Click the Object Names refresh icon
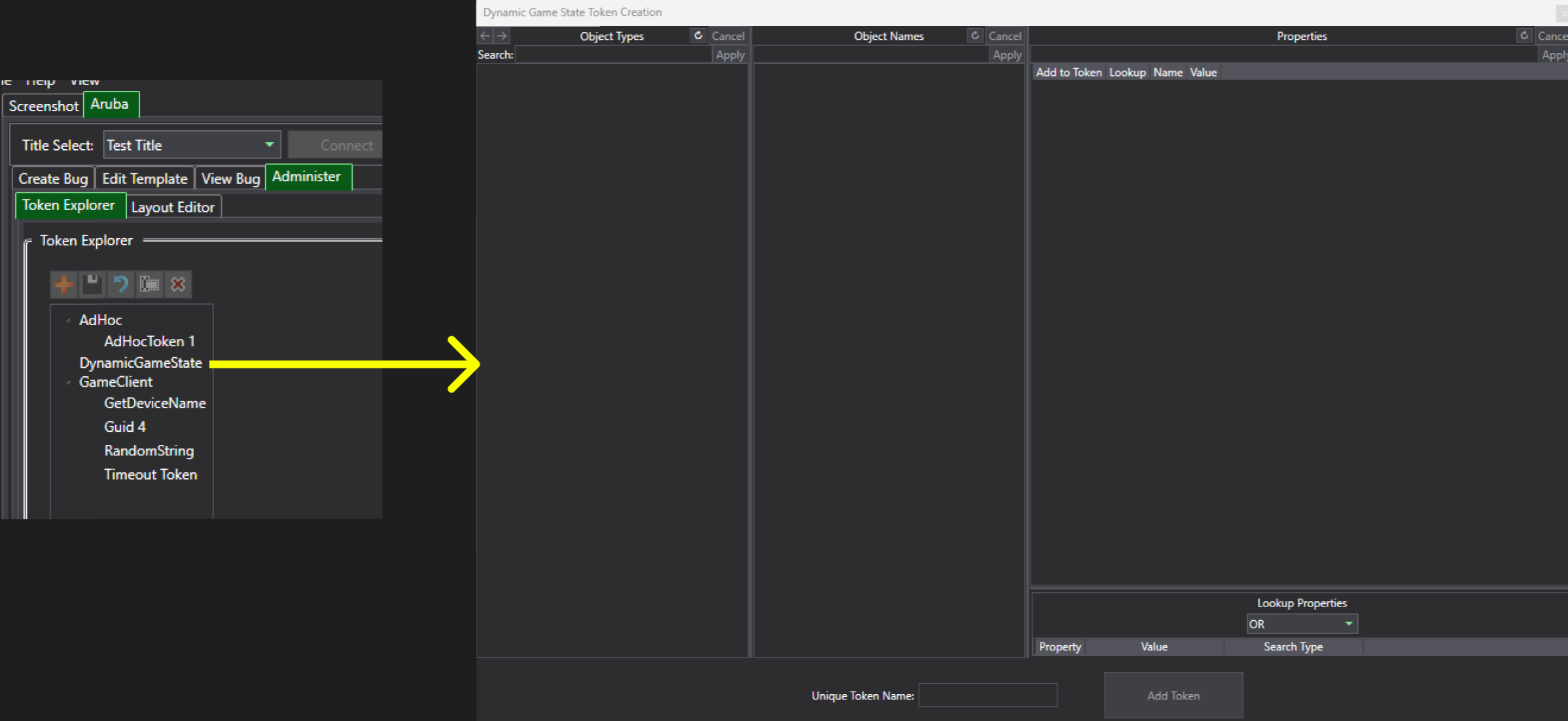Viewport: 1568px width, 721px height. (974, 36)
